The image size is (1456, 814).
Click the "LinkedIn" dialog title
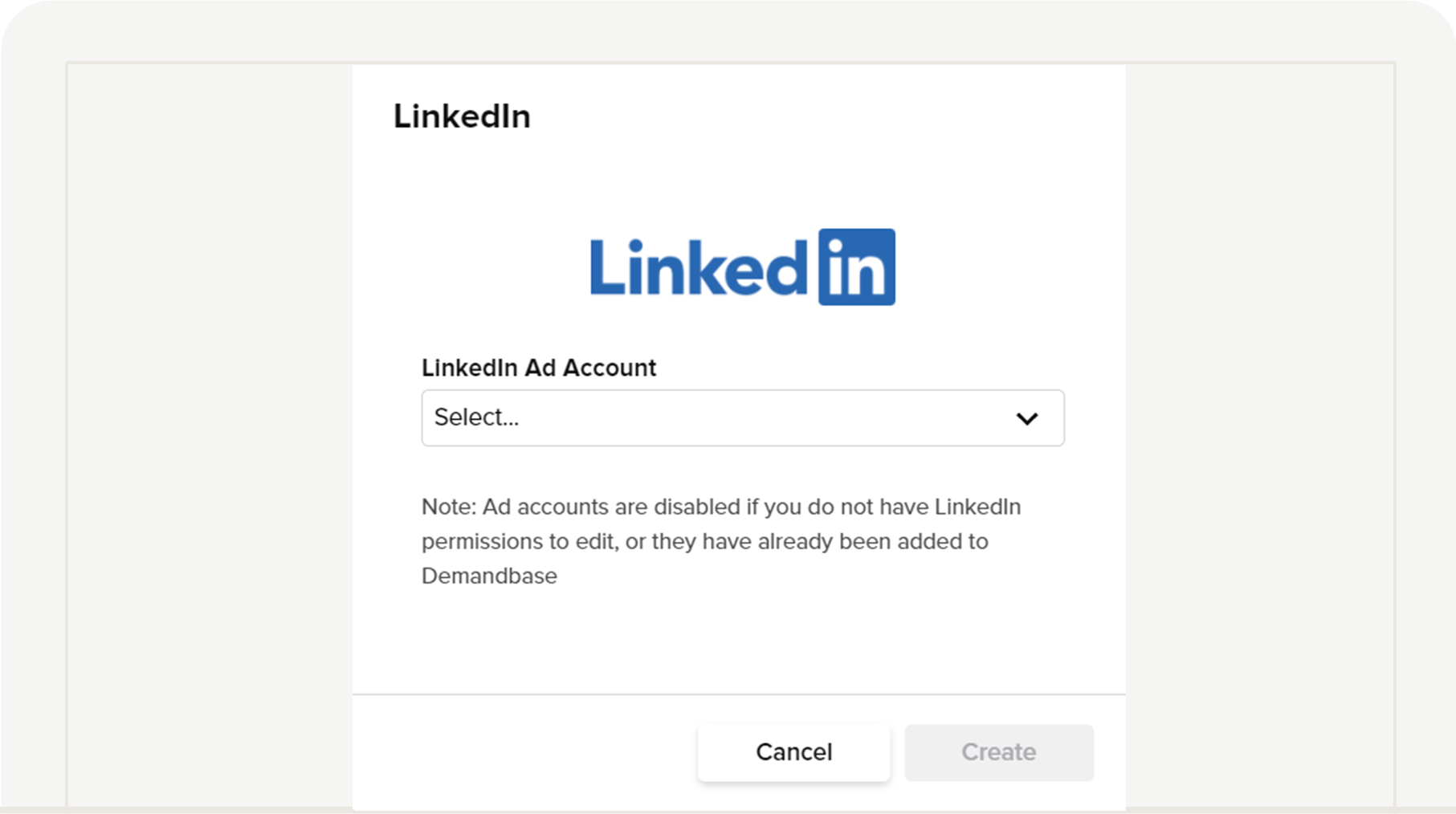[x=462, y=116]
